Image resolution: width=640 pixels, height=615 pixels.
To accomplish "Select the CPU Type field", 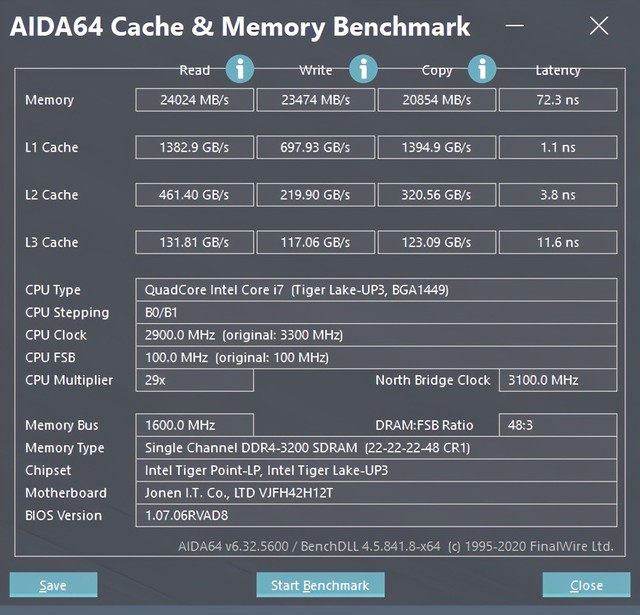I will pos(376,290).
